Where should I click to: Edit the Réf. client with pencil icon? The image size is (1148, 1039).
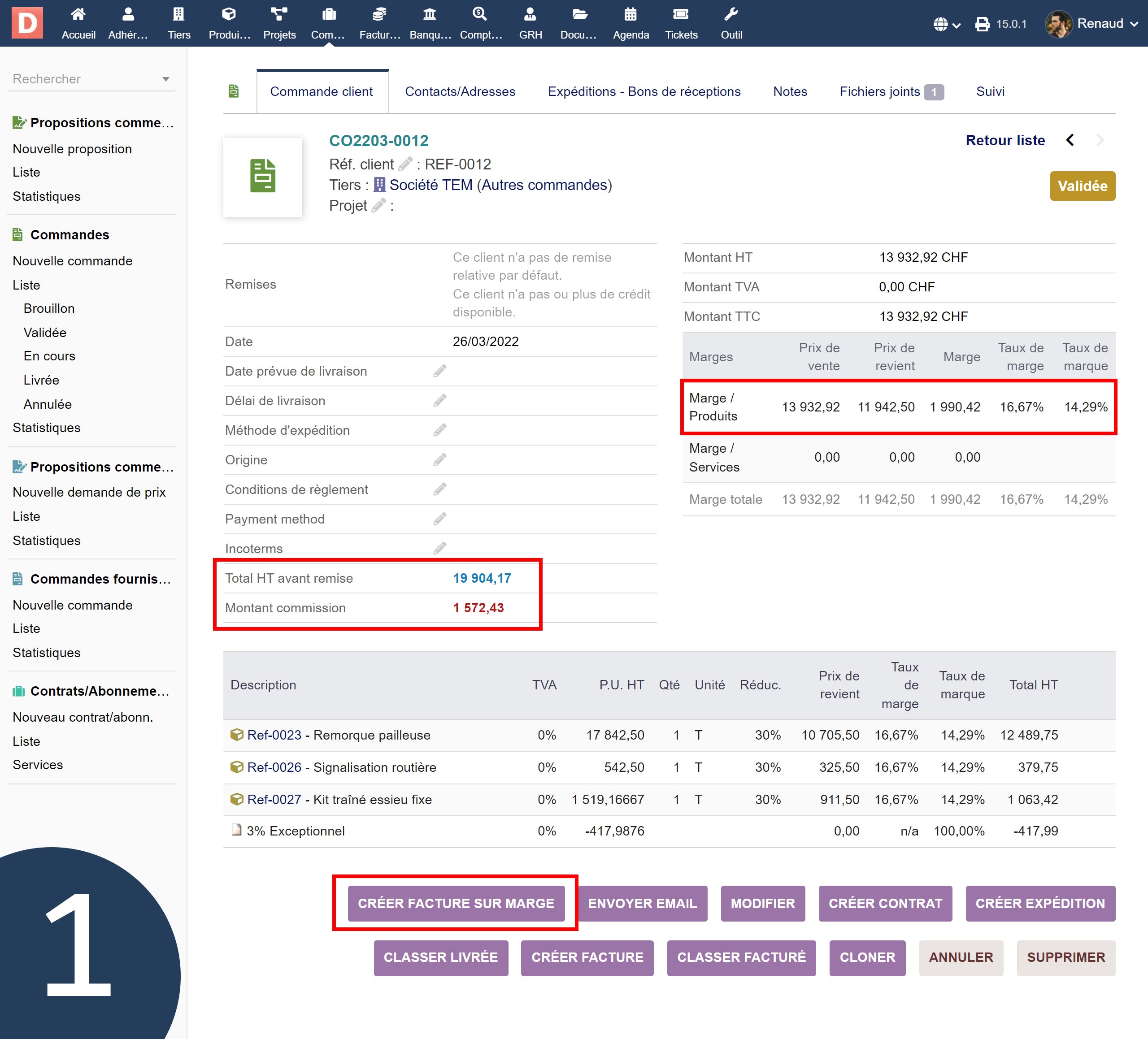pyautogui.click(x=405, y=164)
